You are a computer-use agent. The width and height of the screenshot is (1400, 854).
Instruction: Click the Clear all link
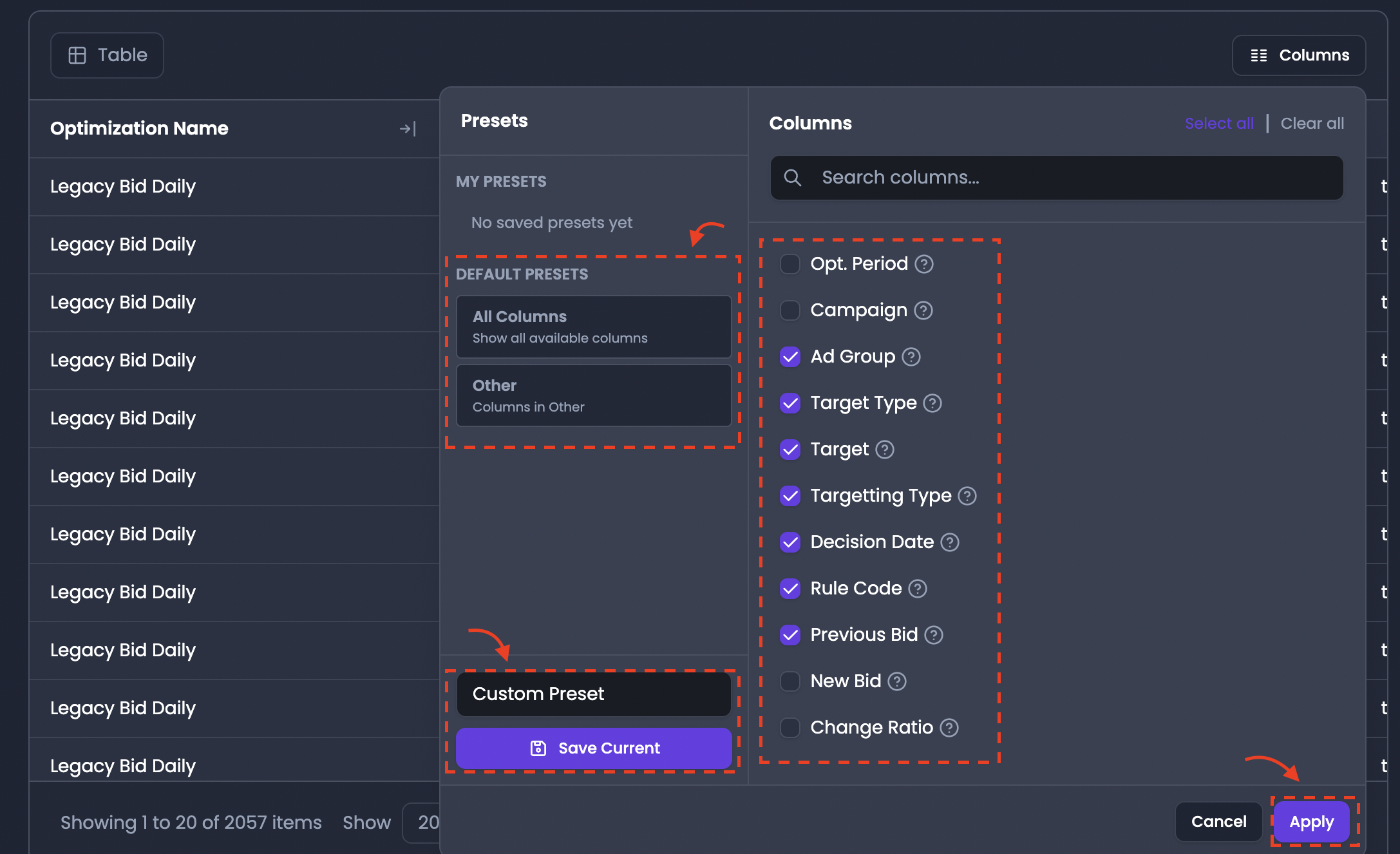1312,123
